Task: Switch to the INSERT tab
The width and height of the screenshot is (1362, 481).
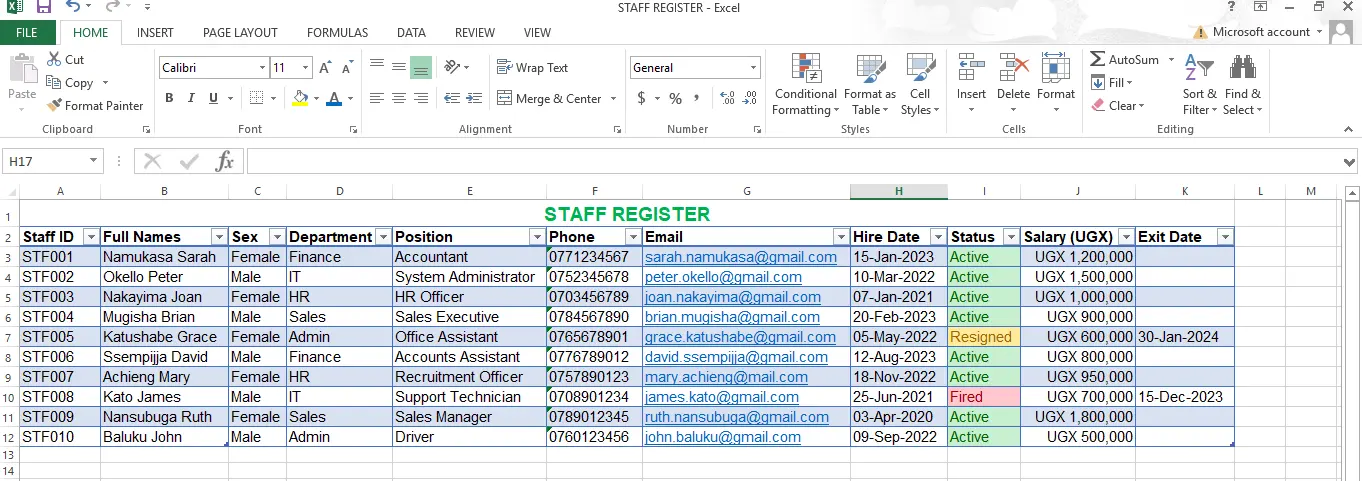Action: [x=155, y=33]
